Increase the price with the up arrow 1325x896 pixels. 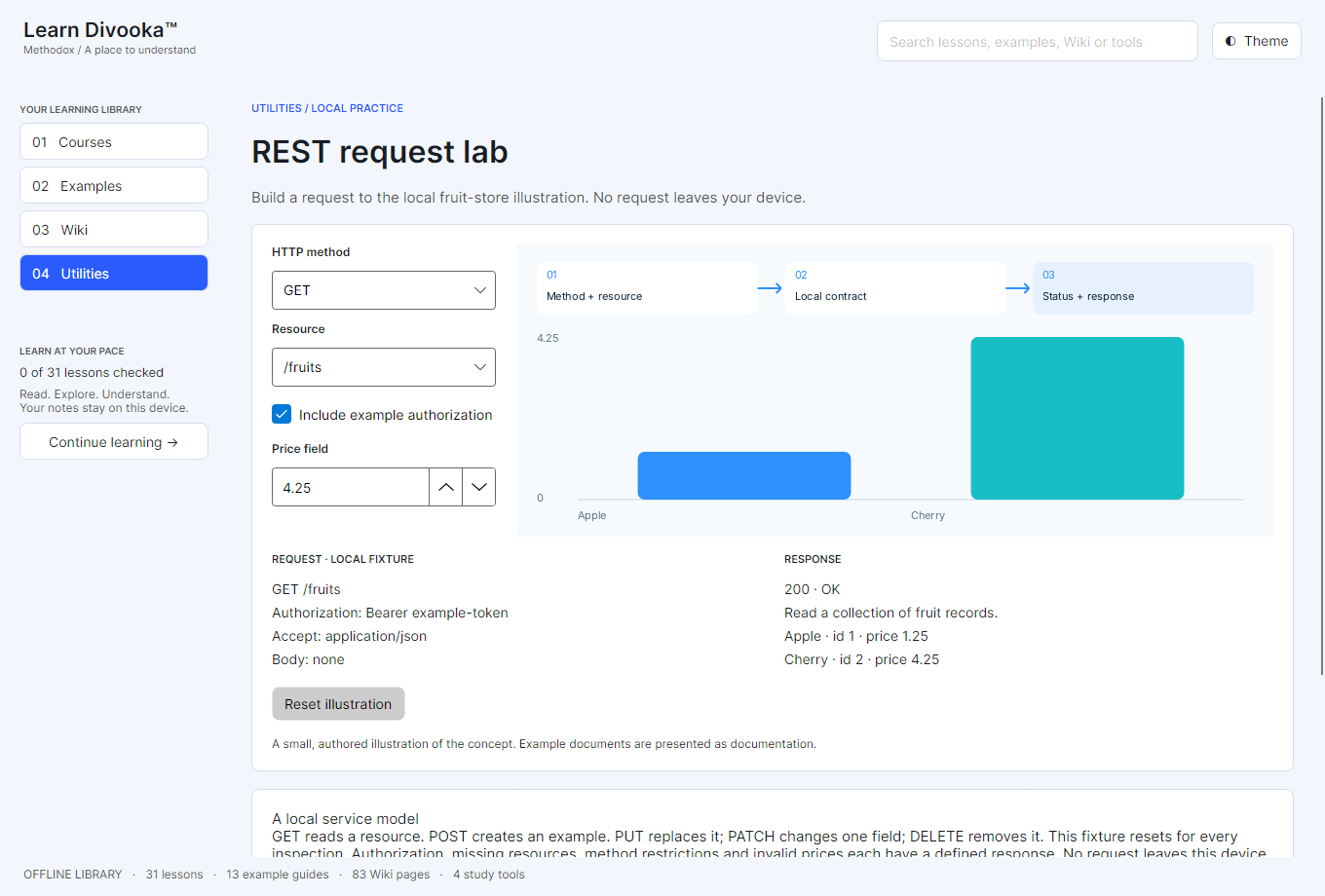(445, 487)
